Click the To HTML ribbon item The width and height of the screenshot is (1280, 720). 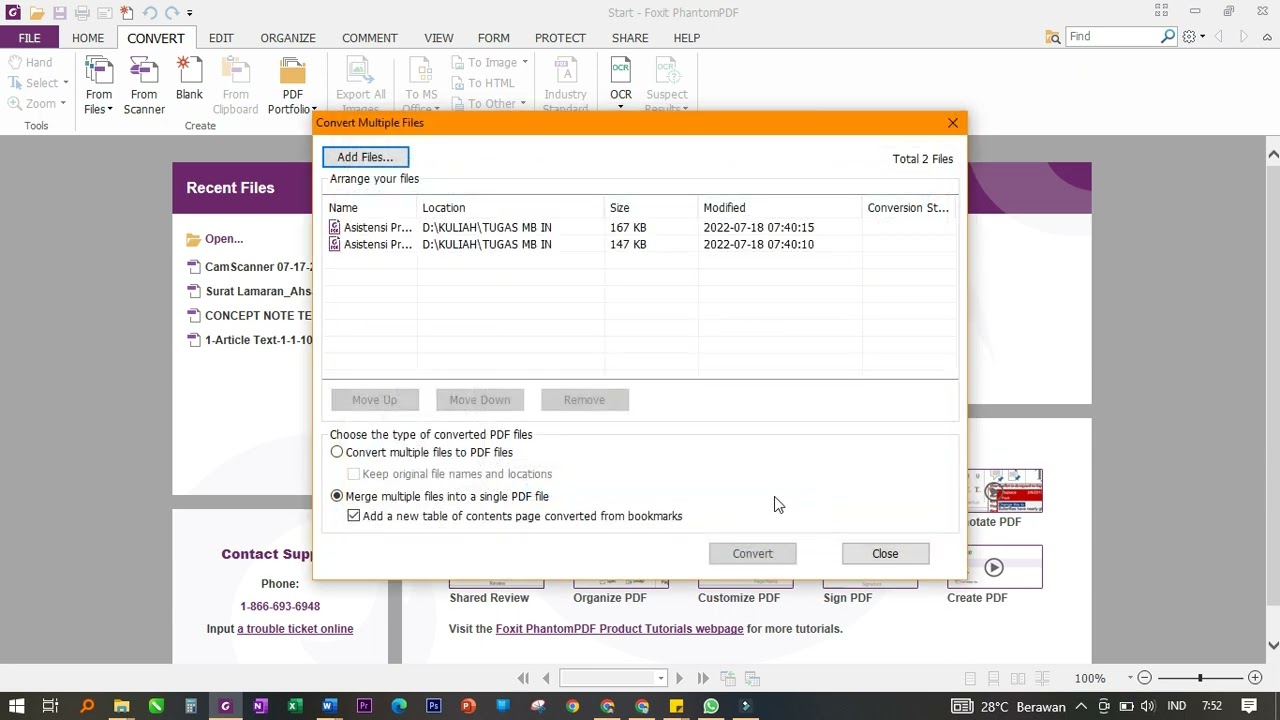483,83
